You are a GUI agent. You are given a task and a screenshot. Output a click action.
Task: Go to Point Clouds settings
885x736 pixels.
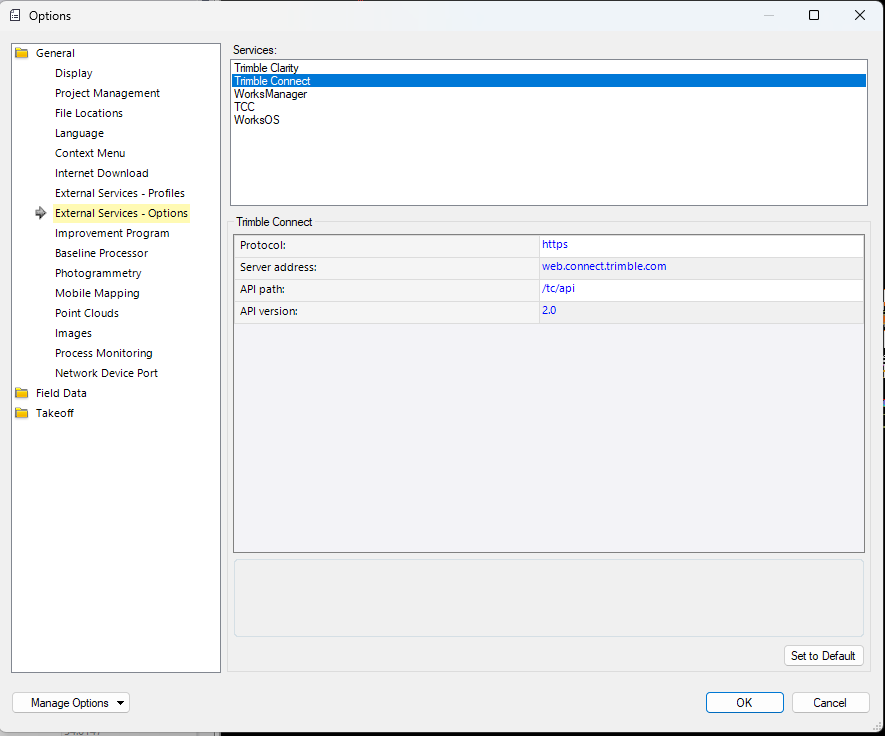point(87,313)
